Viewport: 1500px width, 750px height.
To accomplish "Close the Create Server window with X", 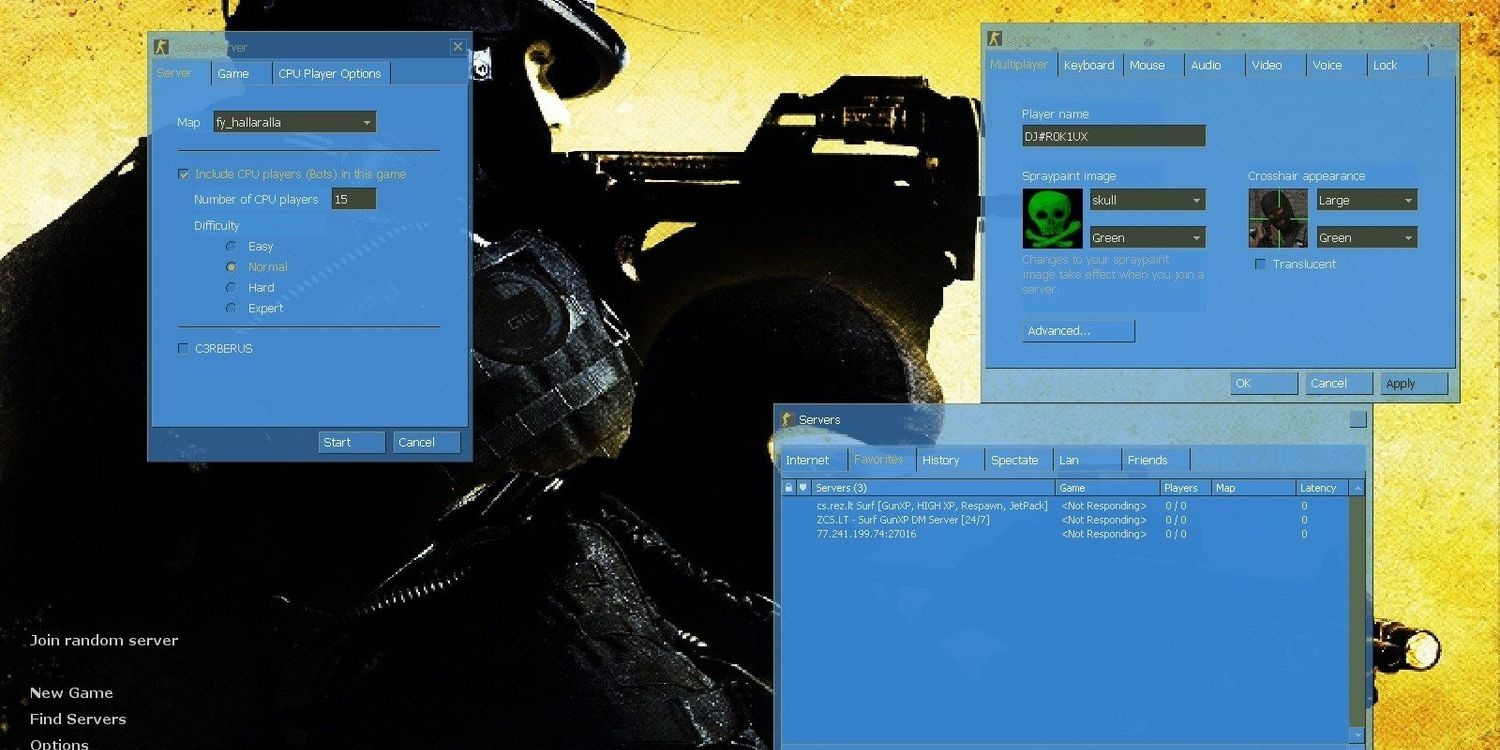I will pyautogui.click(x=457, y=47).
